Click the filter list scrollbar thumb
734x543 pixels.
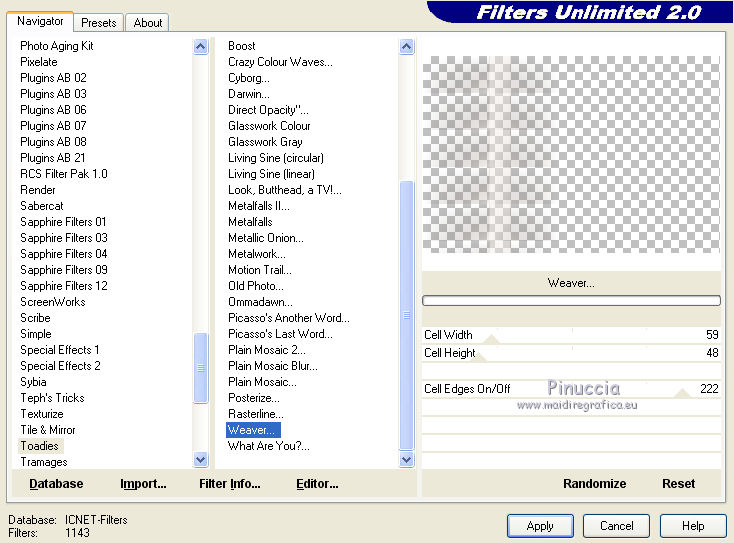coord(406,316)
